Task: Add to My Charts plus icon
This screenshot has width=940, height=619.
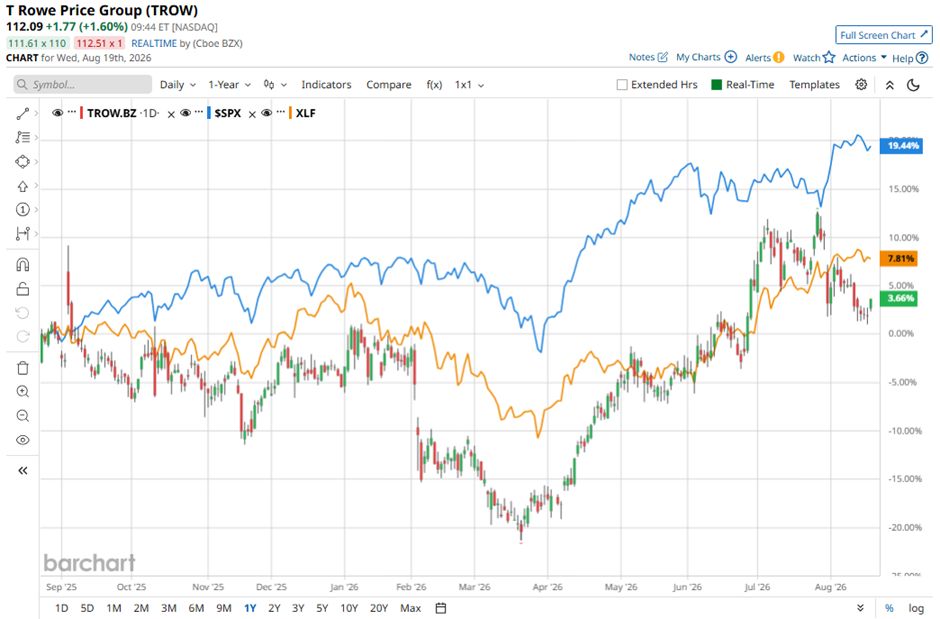Action: click(x=731, y=57)
